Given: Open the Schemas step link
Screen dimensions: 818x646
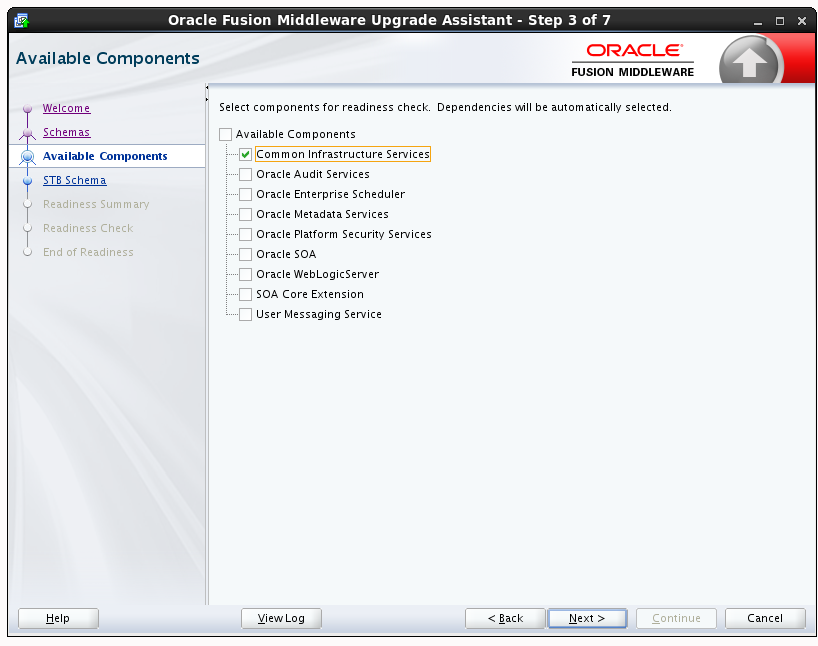Looking at the screenshot, I should (x=66, y=132).
